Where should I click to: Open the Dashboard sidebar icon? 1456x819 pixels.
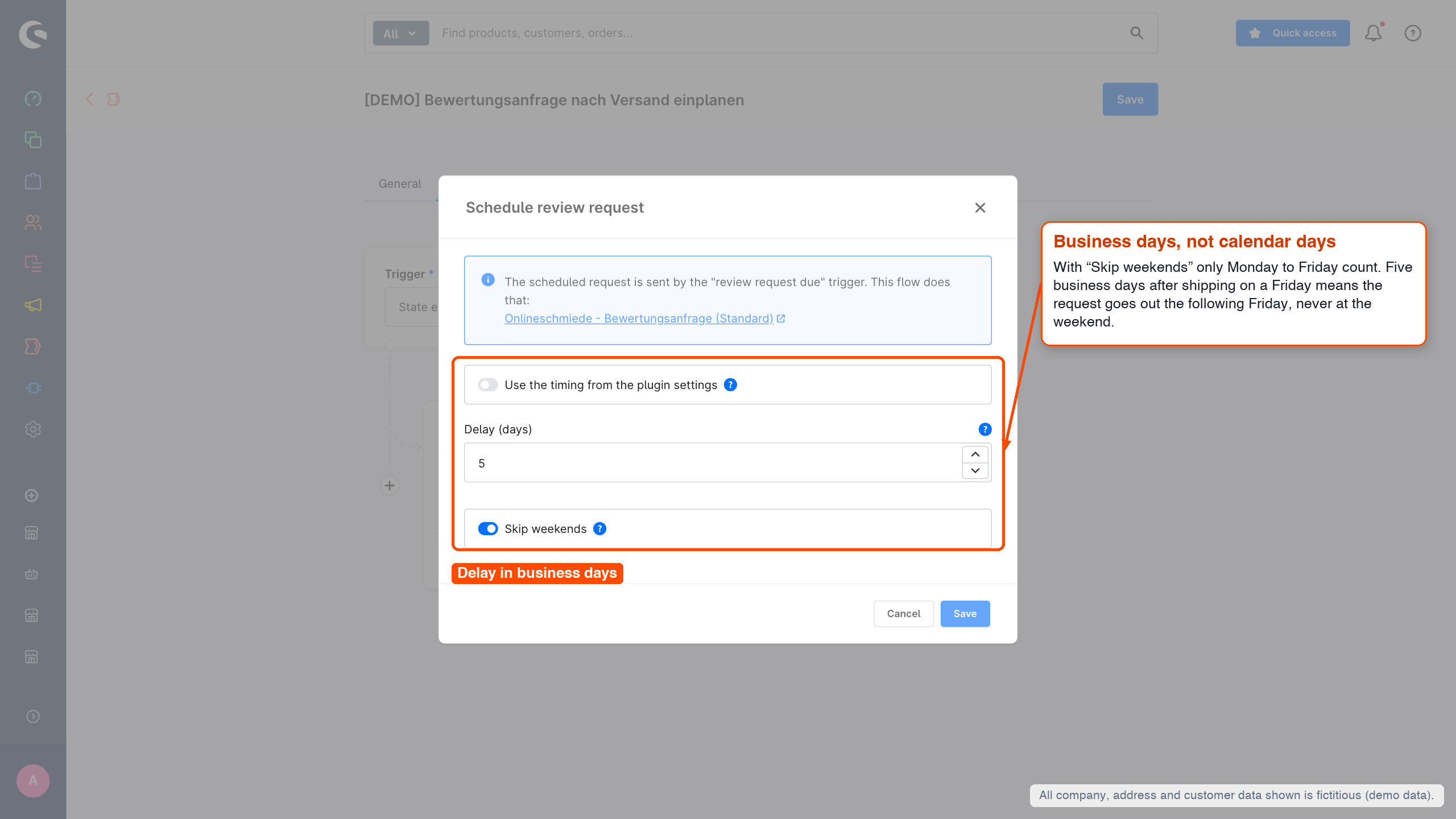click(33, 98)
